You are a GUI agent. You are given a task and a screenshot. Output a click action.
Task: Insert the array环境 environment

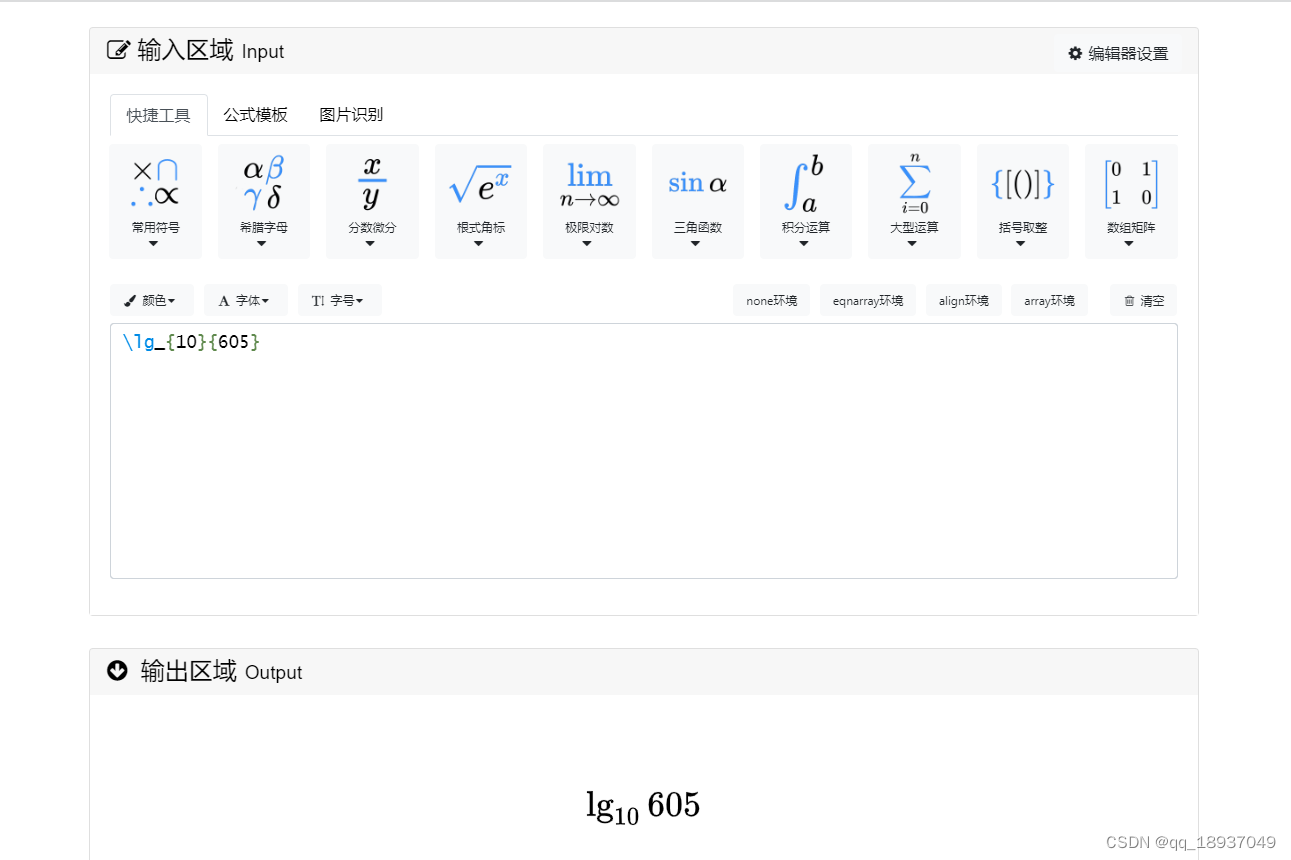(1049, 300)
